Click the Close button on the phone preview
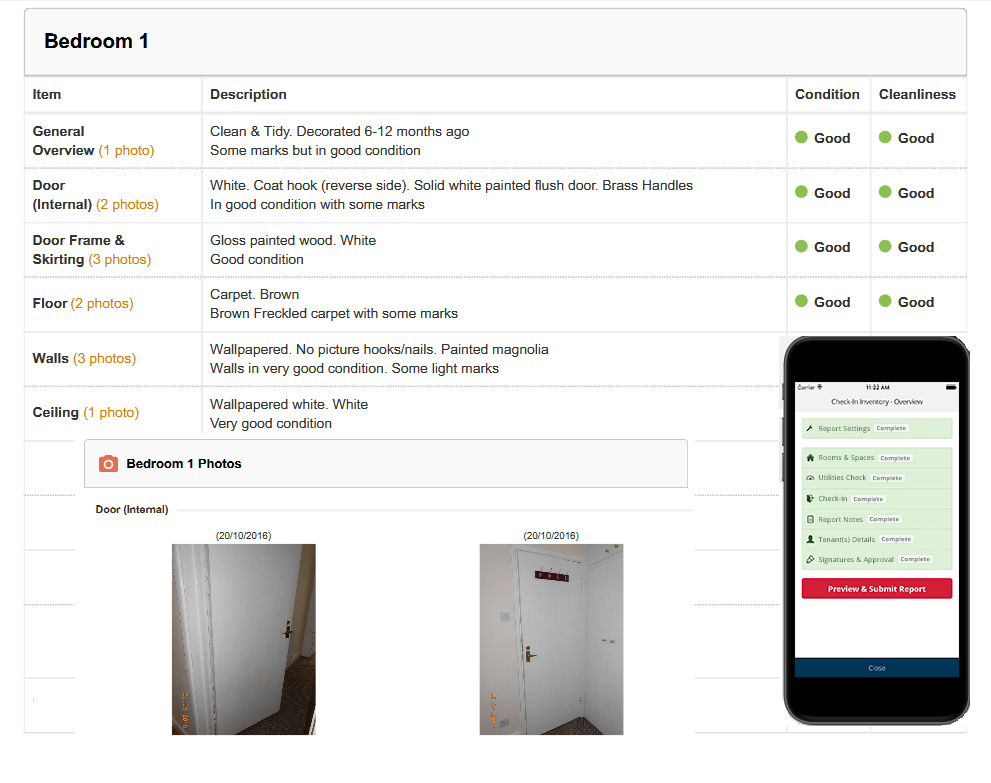991x783 pixels. coord(876,668)
